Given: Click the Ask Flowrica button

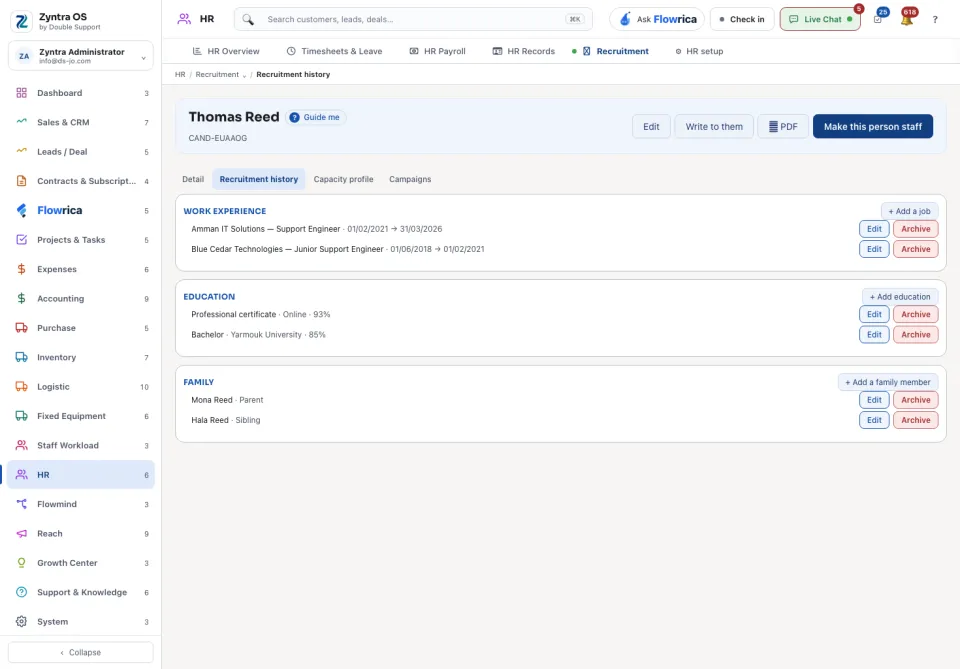Looking at the screenshot, I should [x=657, y=19].
